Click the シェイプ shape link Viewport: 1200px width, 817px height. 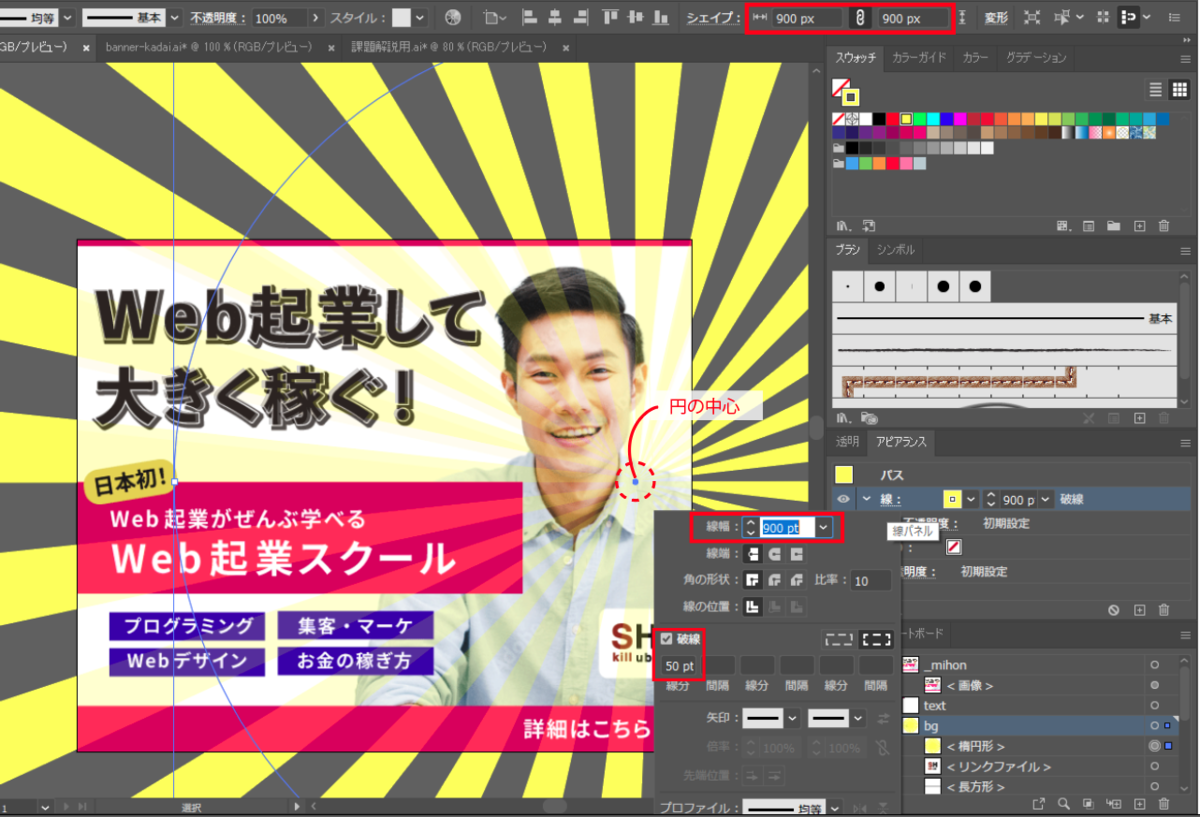pyautogui.click(x=712, y=18)
